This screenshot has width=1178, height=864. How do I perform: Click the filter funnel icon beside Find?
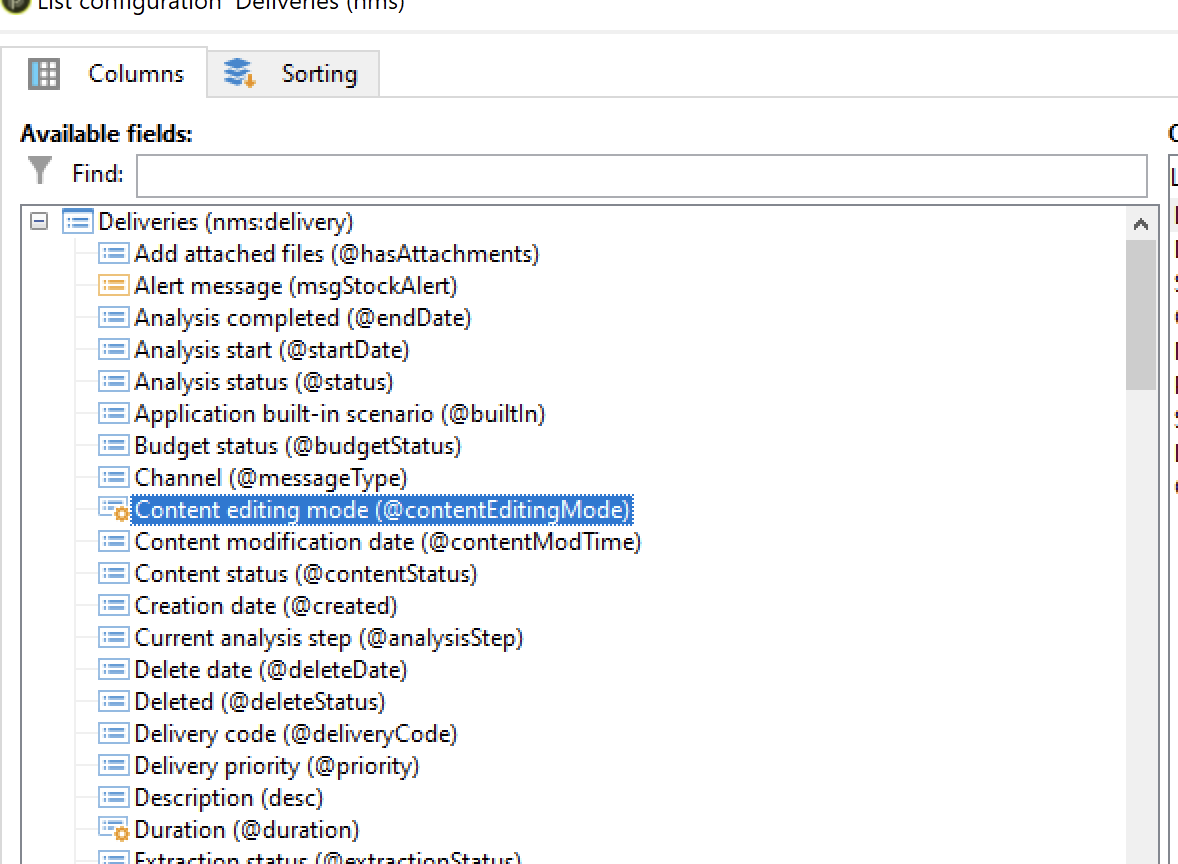tap(40, 172)
